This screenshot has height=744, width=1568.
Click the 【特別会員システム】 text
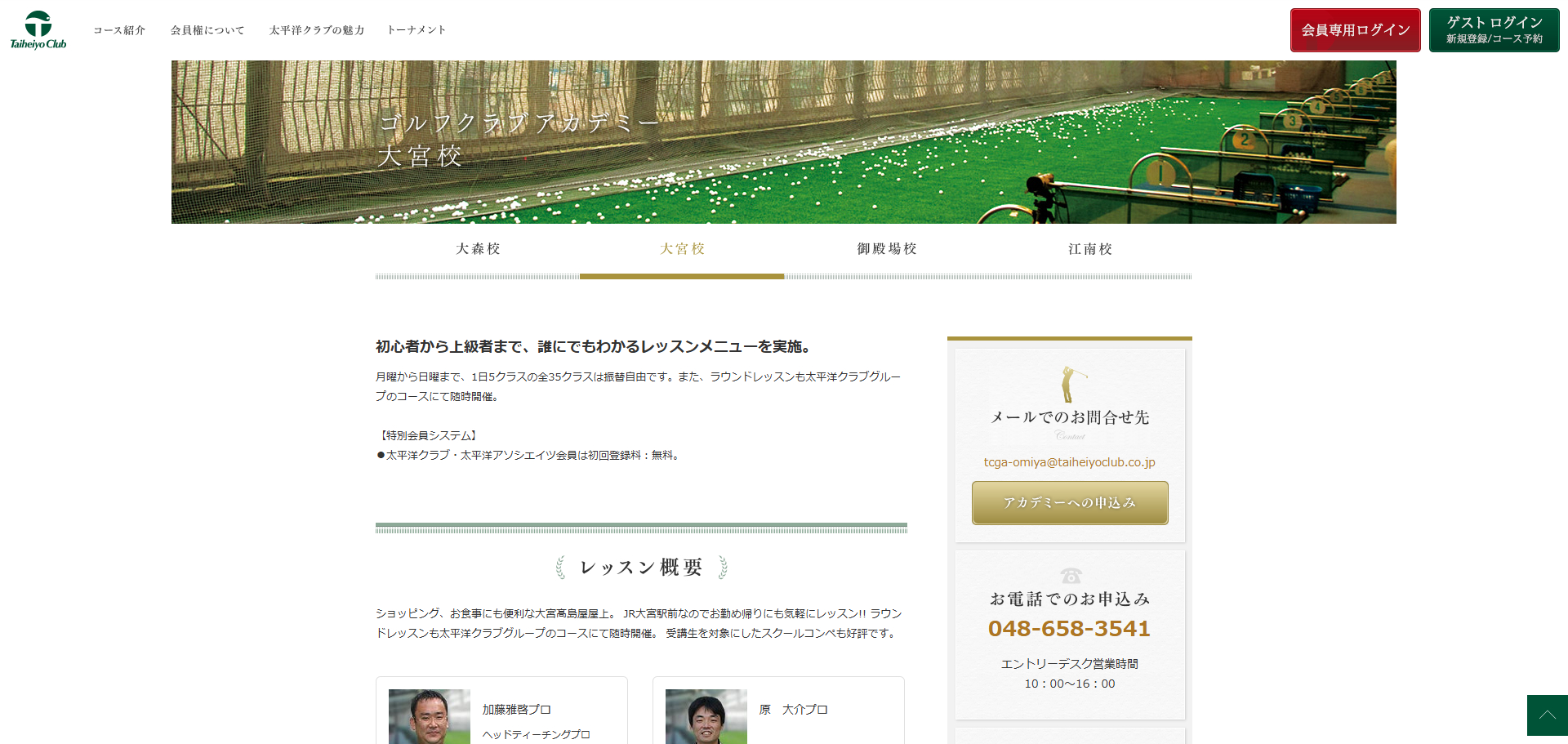(x=429, y=435)
